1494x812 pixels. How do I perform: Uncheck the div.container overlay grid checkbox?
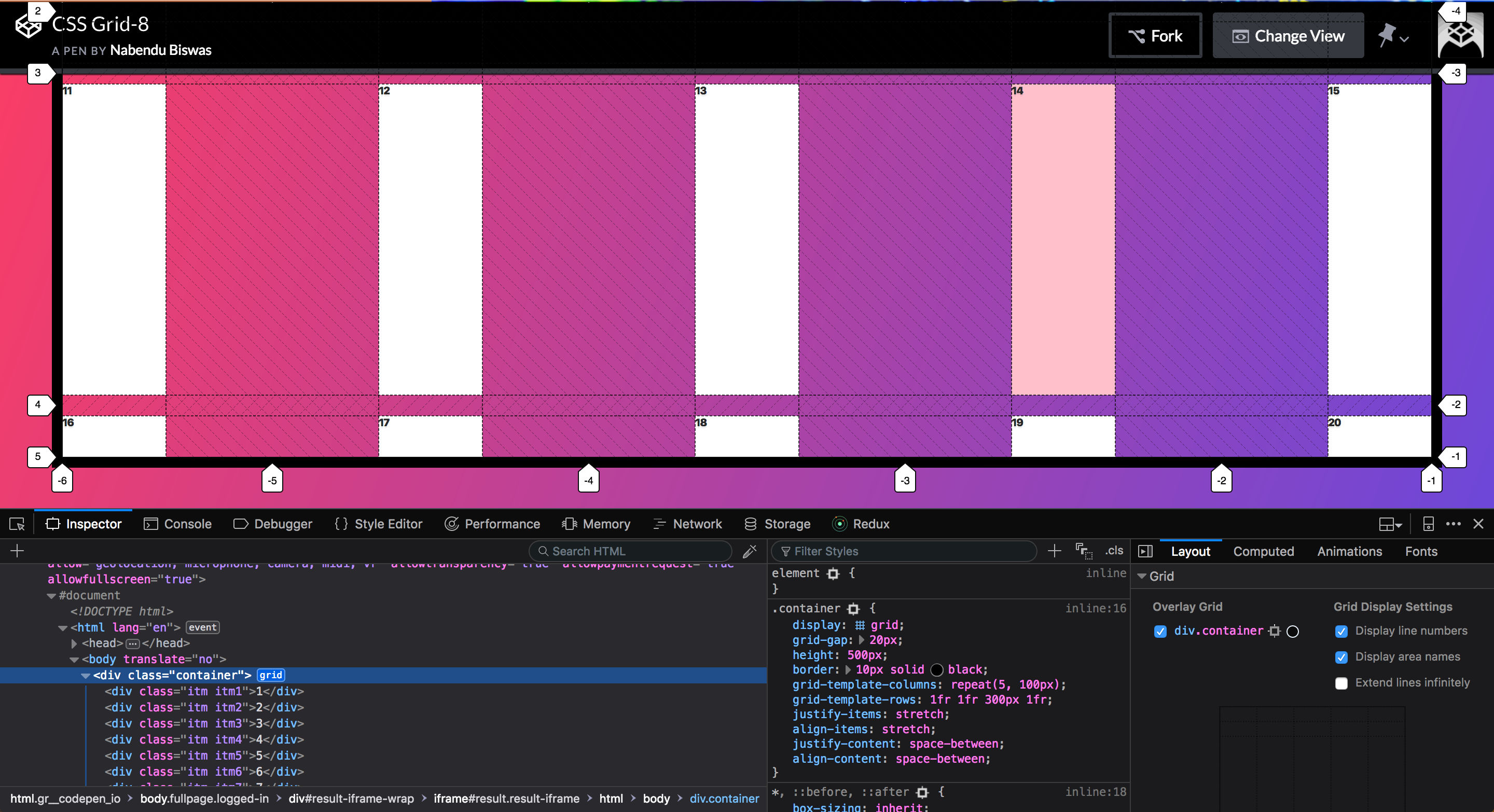pyautogui.click(x=1160, y=631)
